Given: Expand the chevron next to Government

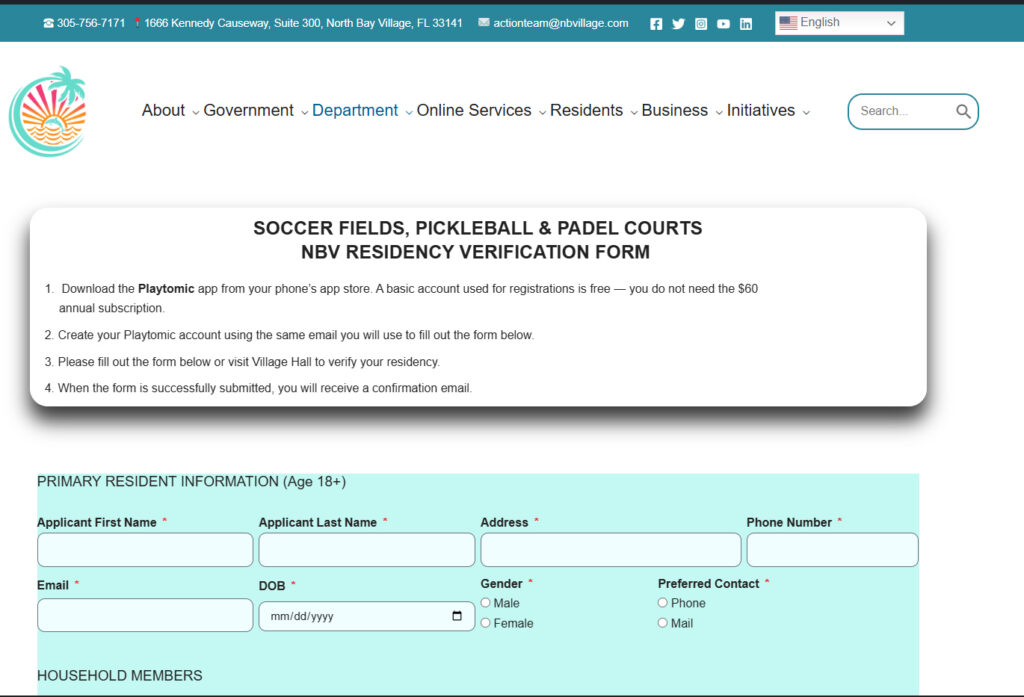Looking at the screenshot, I should (x=304, y=112).
